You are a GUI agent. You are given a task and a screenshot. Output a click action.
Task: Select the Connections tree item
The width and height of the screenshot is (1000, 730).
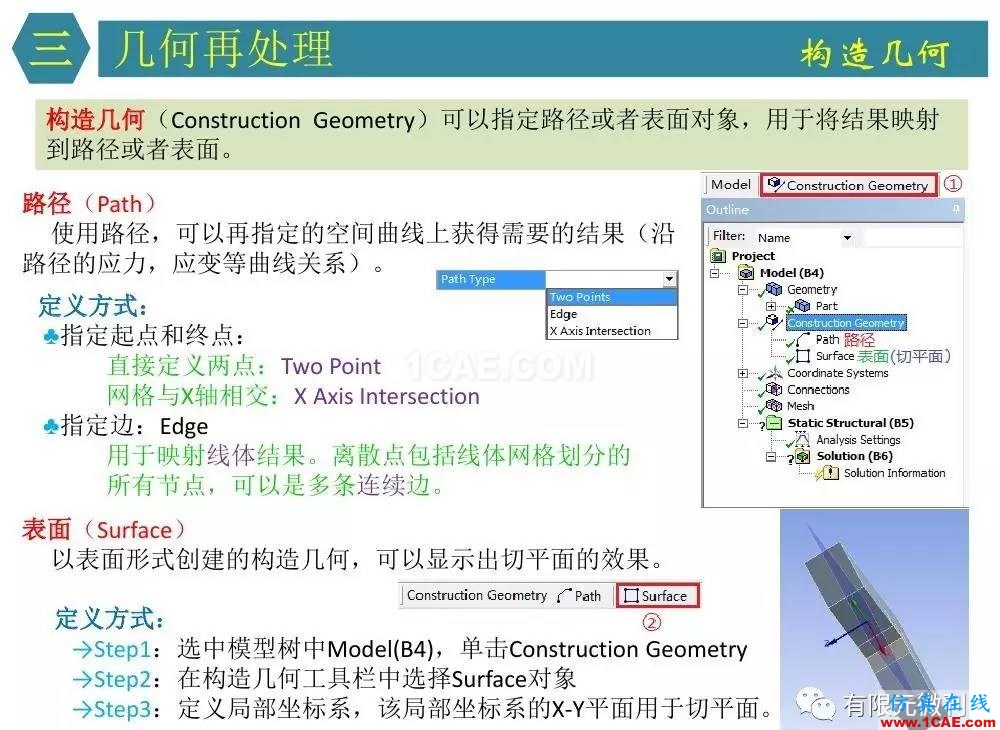pos(818,390)
